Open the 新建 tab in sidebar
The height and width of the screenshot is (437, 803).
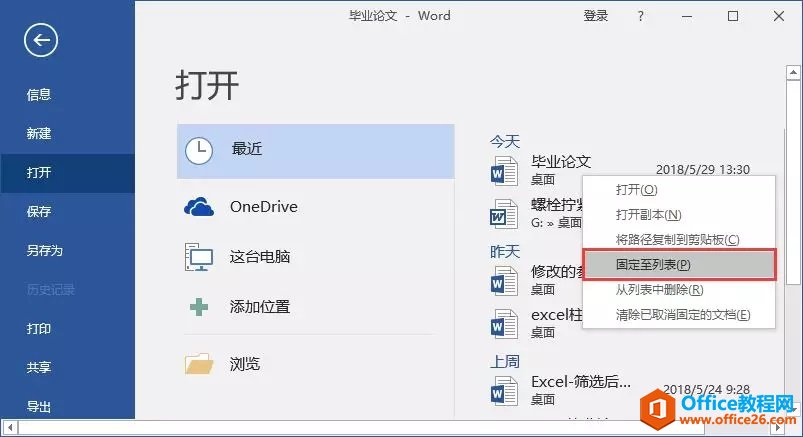[x=39, y=134]
